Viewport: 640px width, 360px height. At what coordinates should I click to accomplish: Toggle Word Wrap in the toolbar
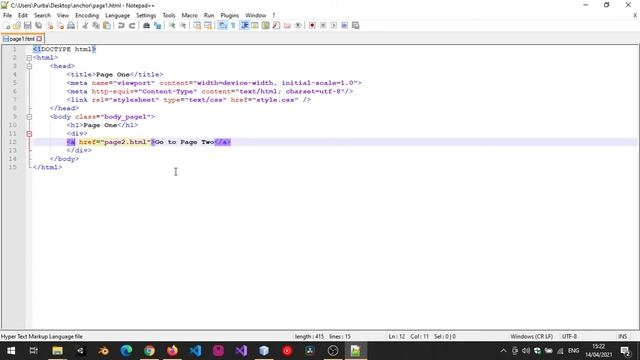point(222,25)
